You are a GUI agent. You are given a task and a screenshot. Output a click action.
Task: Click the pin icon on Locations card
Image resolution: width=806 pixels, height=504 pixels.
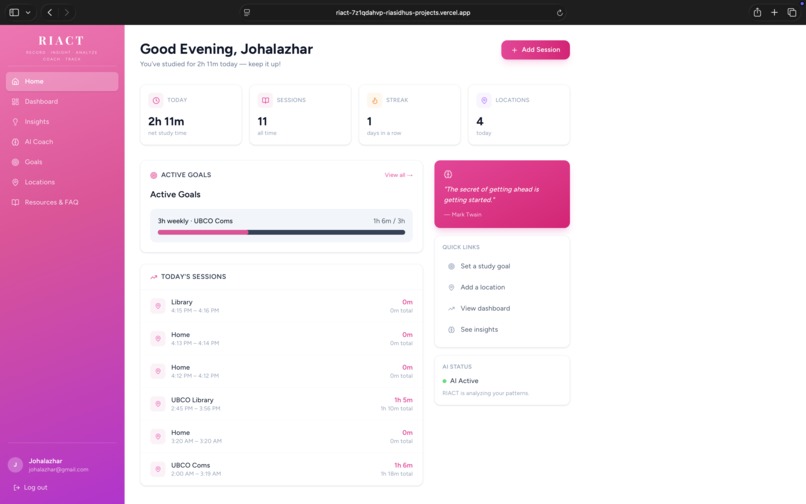484,100
